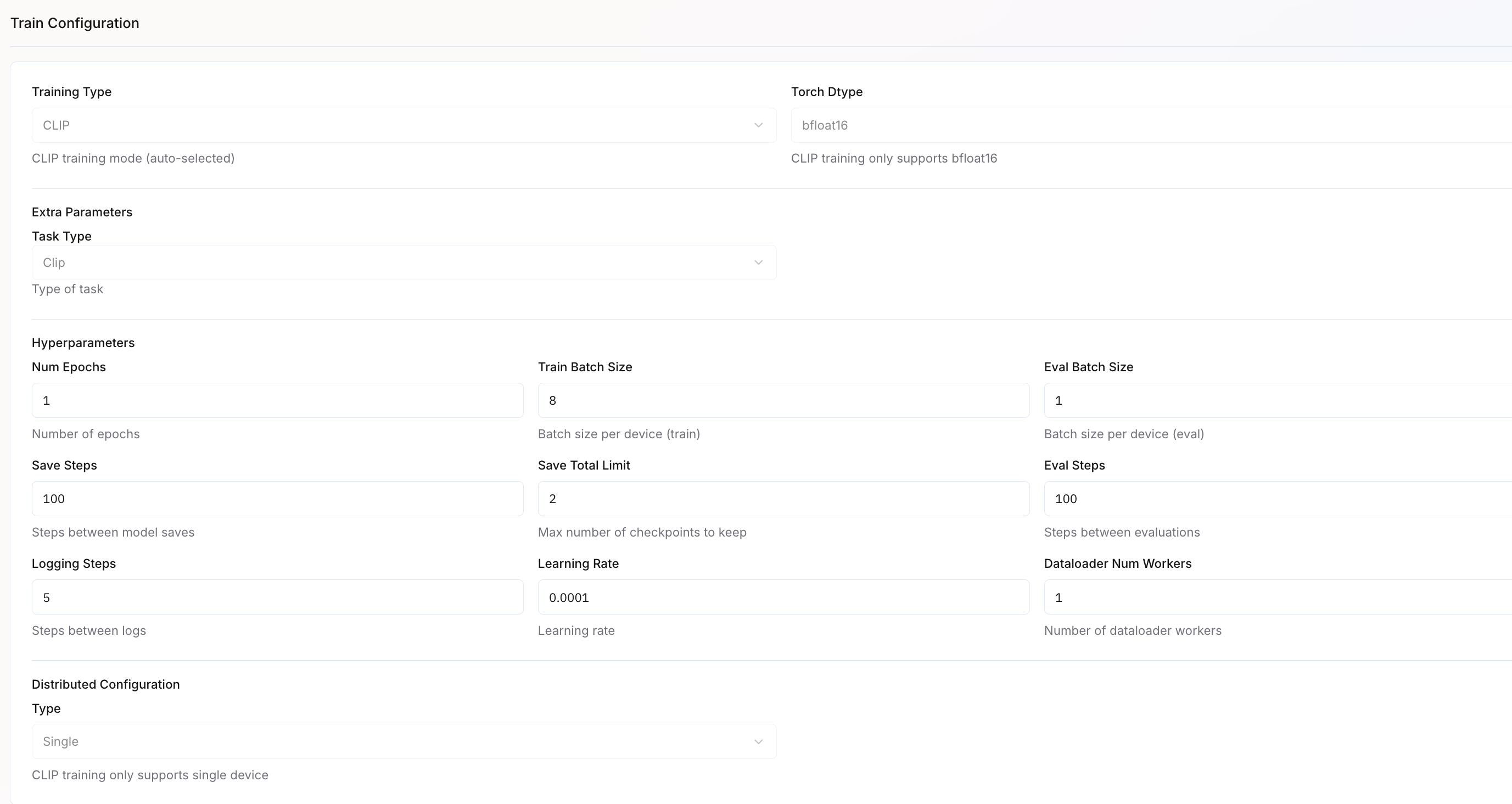The width and height of the screenshot is (1512, 804).
Task: Click the Torch Dtype bfloat16 field
Action: point(1150,125)
